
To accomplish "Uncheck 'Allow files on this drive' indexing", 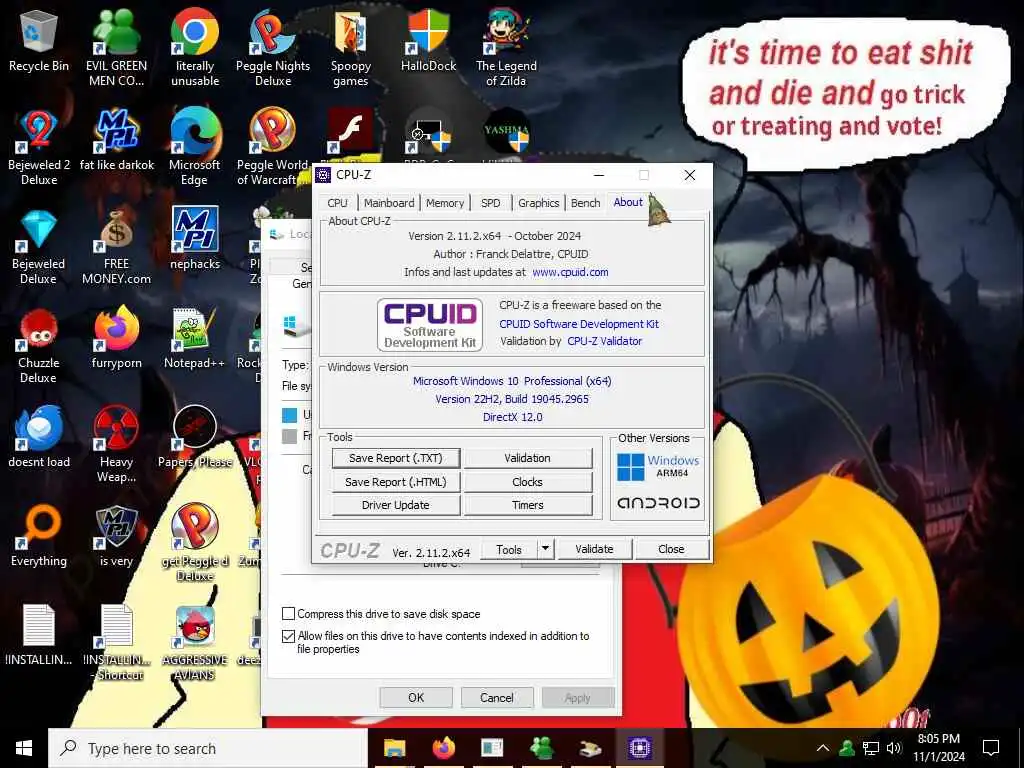I will pyautogui.click(x=288, y=635).
